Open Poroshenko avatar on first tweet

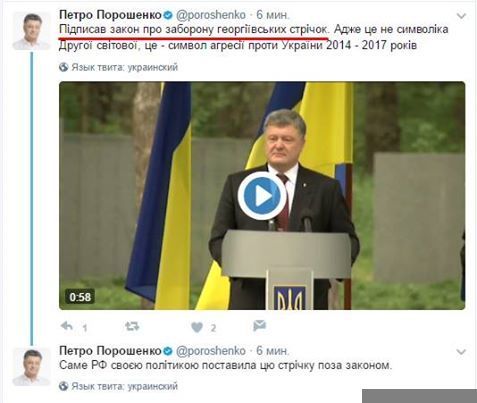coord(32,31)
